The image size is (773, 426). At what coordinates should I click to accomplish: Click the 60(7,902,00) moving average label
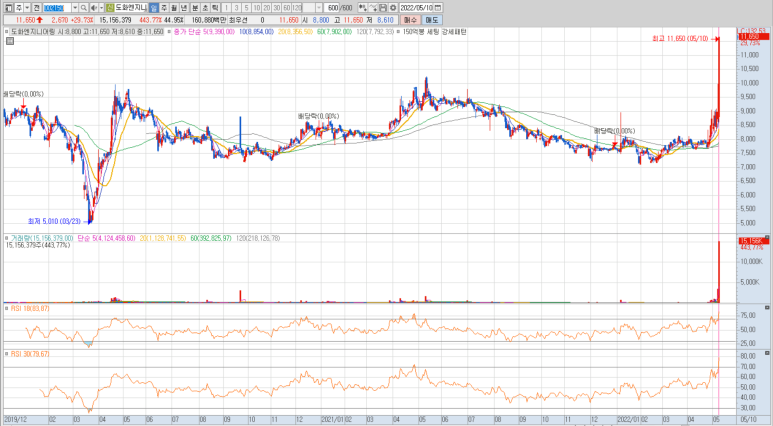pos(334,32)
